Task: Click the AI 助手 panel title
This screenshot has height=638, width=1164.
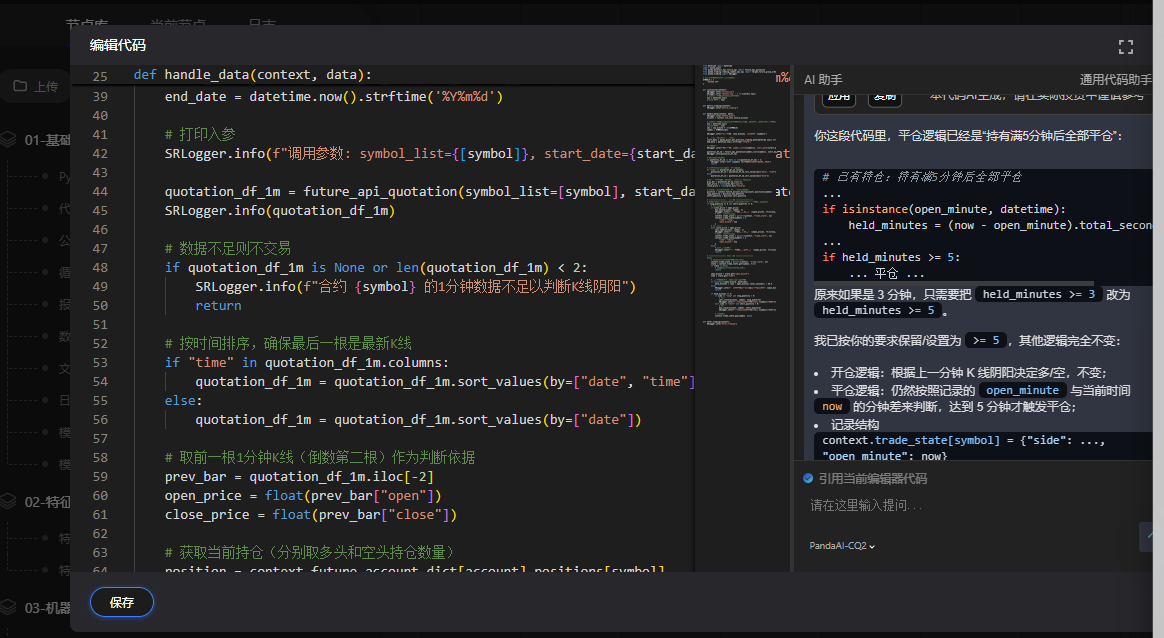Action: 823,79
